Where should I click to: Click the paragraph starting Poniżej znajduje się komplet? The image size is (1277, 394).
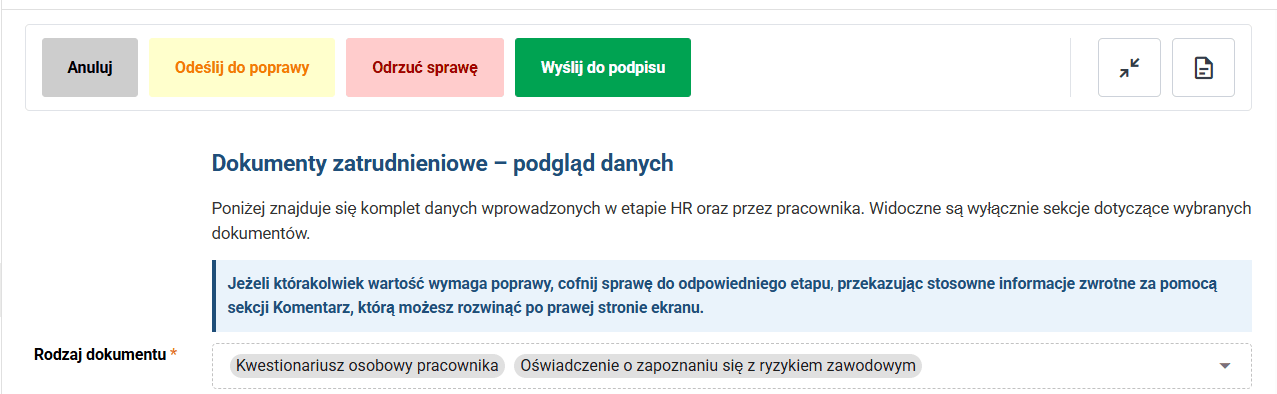coord(732,221)
